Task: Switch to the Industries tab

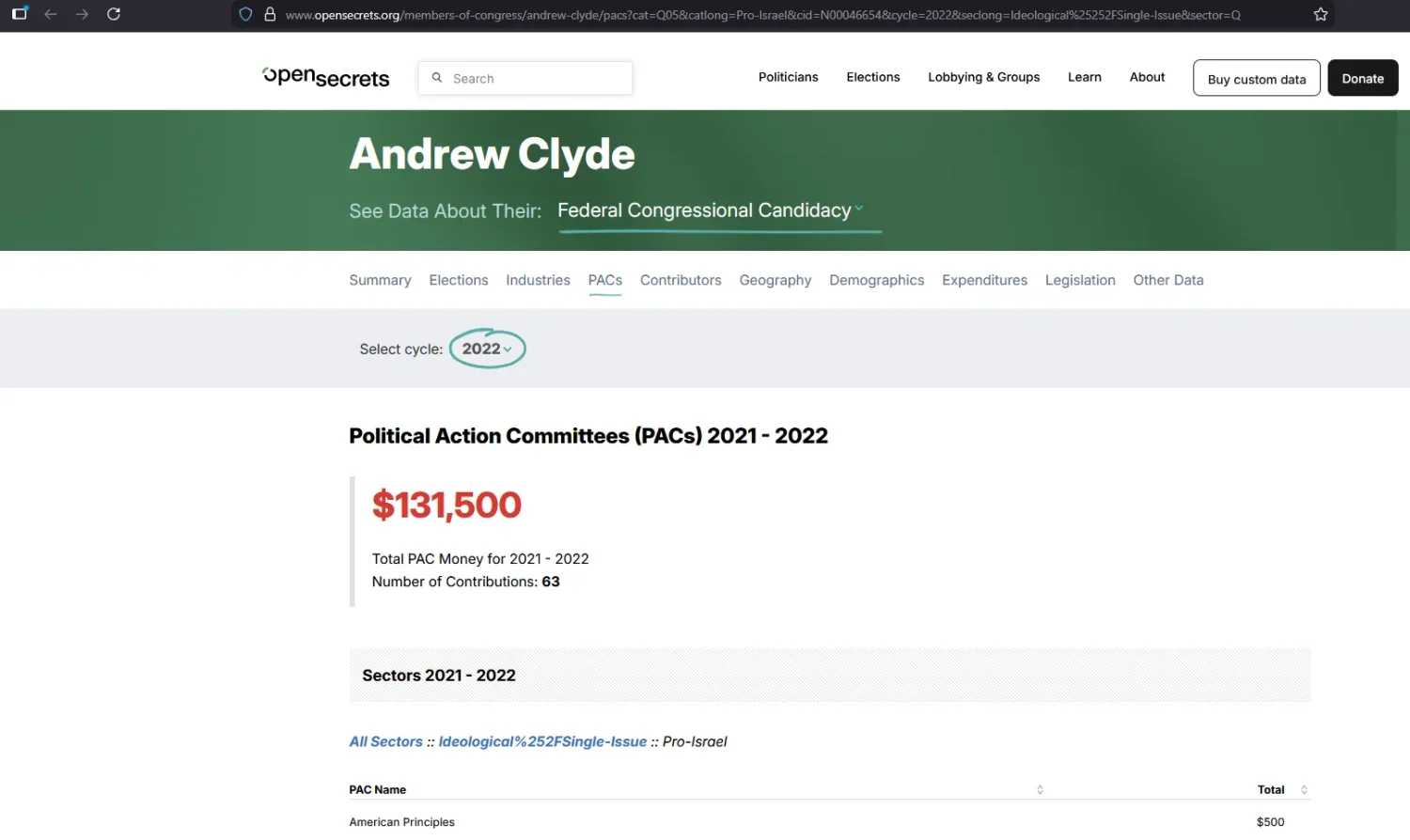Action: (538, 280)
